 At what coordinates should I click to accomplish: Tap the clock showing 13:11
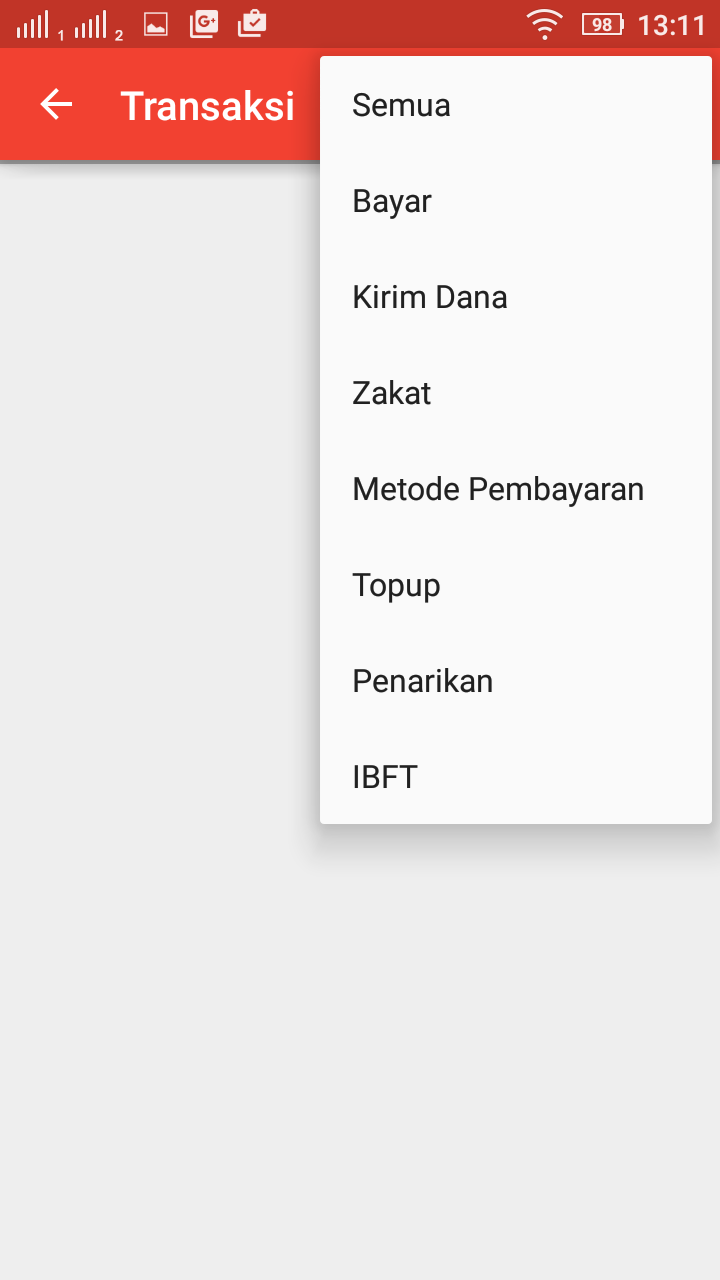675,22
